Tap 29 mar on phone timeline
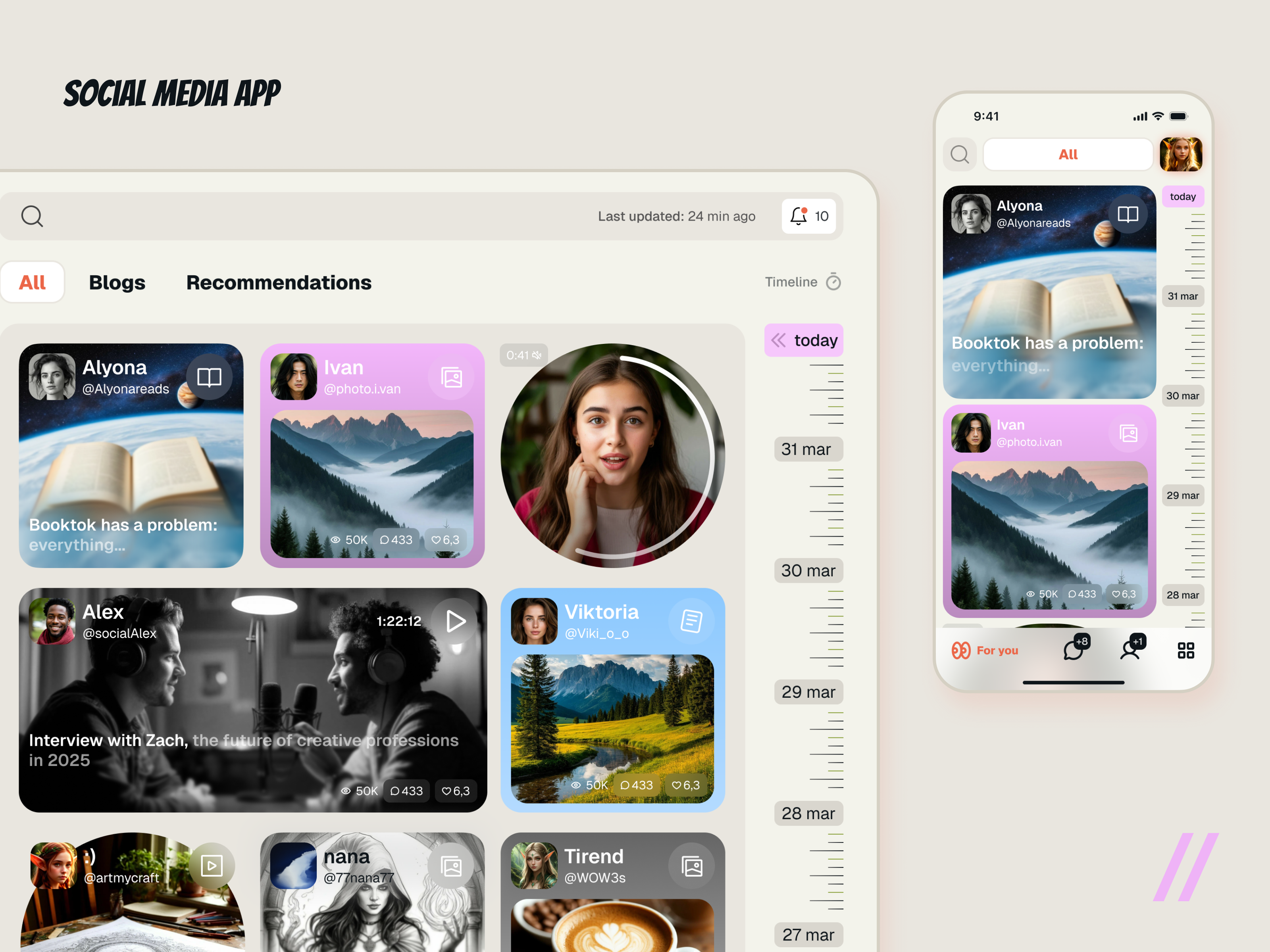 [x=1183, y=495]
